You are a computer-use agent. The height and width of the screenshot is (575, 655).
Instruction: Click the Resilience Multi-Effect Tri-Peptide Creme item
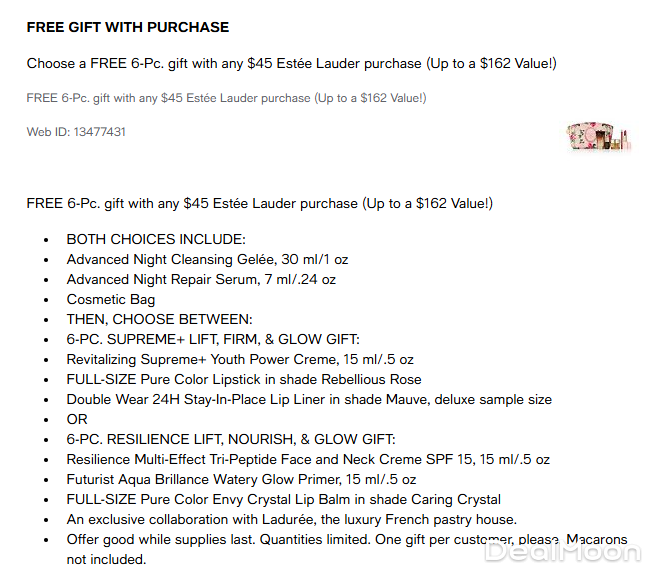[308, 460]
